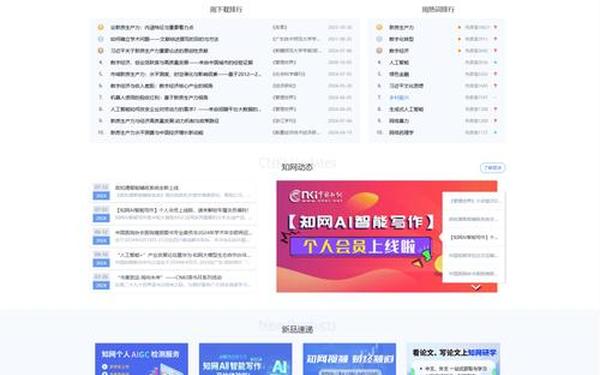This screenshot has height=375, width=600.
Task: Click the trend arrow in the 习近平文化思想 row
Action: pos(496,86)
